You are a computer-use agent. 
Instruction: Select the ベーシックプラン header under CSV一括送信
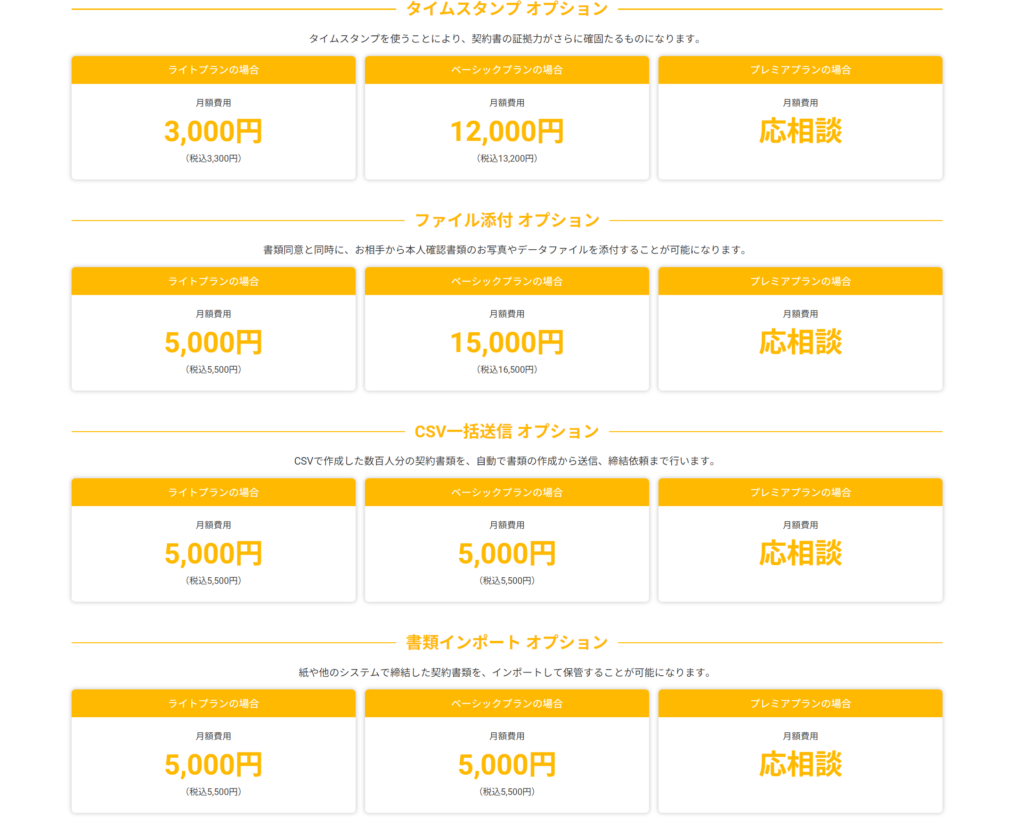[x=506, y=492]
